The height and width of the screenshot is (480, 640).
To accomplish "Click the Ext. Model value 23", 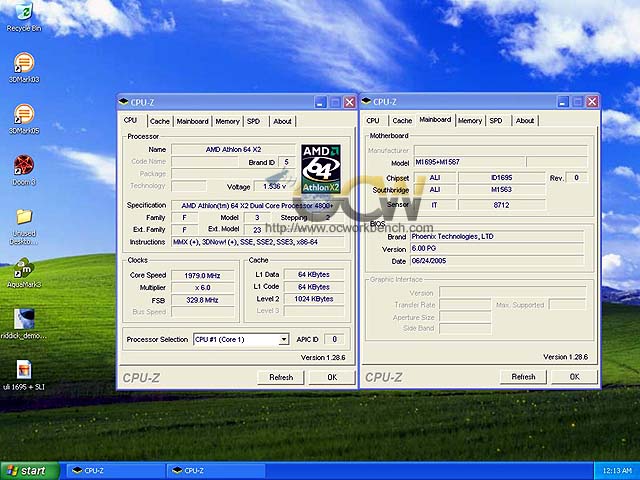I will [257, 230].
